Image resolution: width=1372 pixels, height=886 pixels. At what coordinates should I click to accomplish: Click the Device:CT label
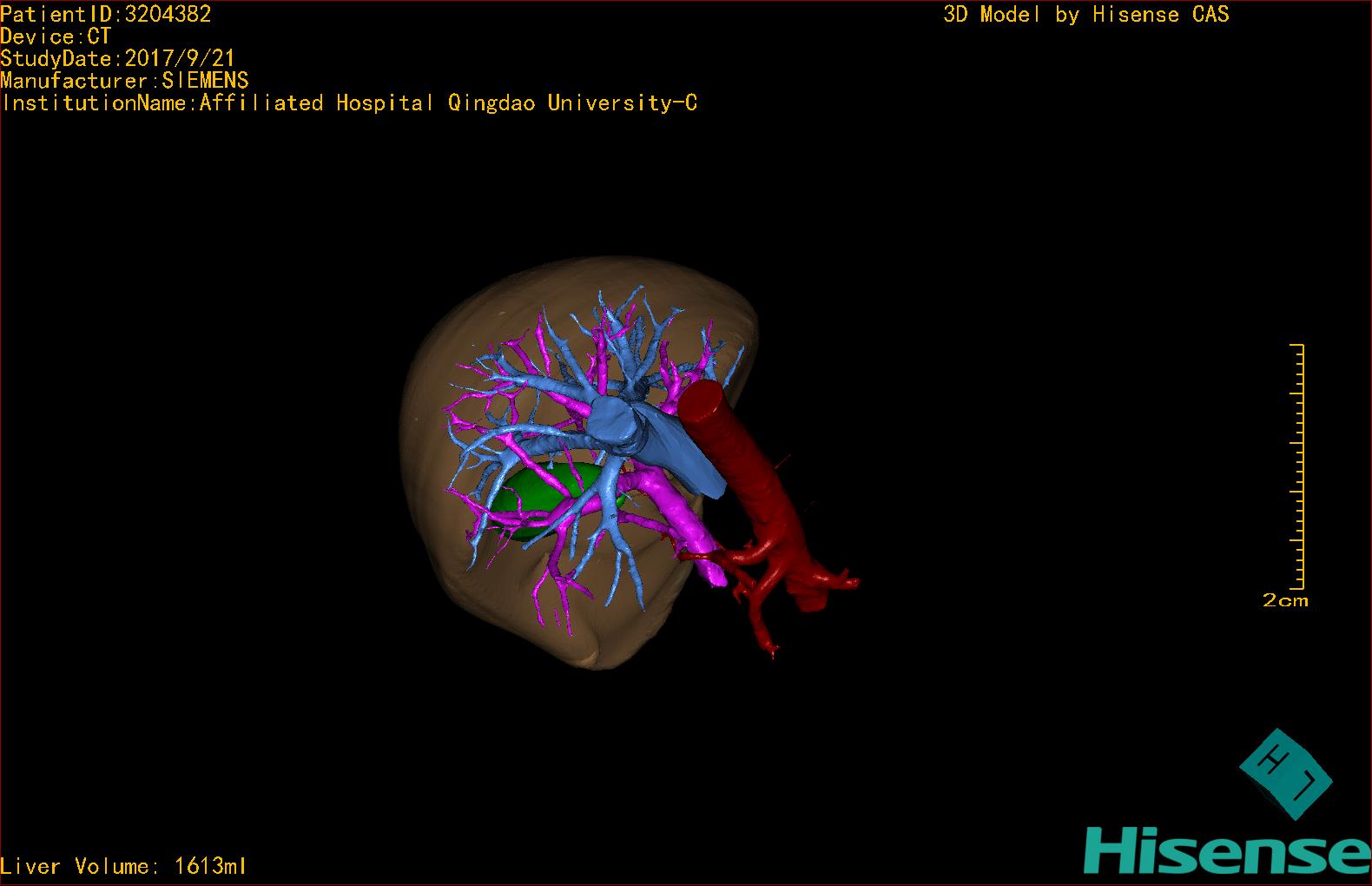point(56,36)
